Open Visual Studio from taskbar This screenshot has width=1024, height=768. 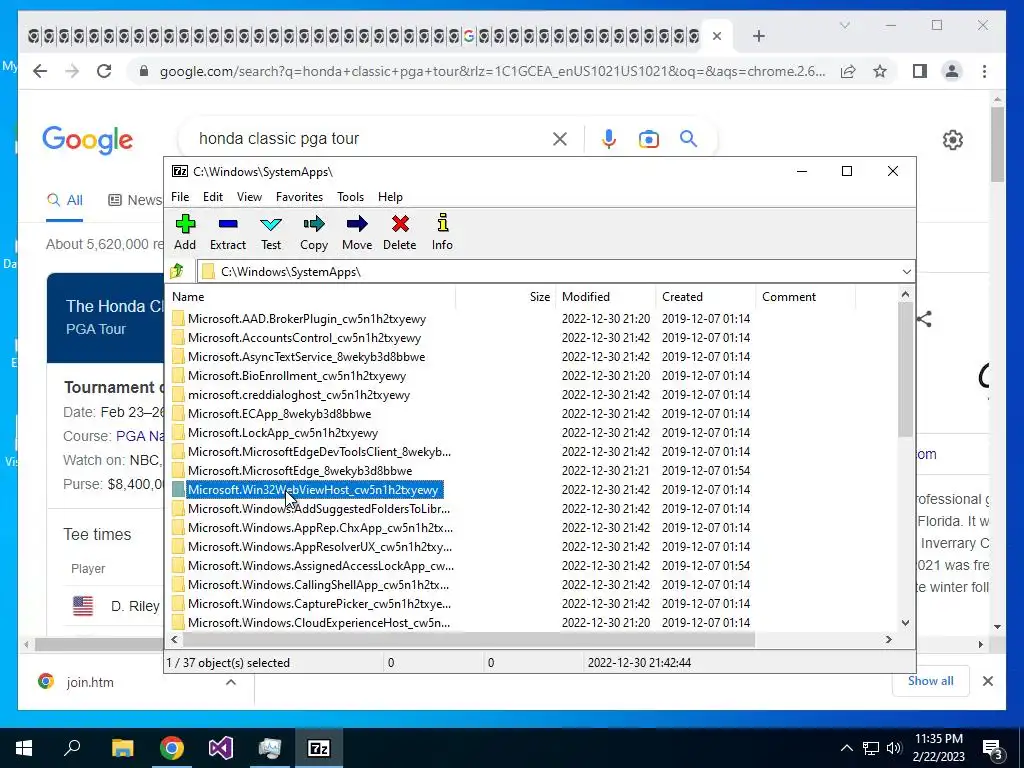click(221, 748)
